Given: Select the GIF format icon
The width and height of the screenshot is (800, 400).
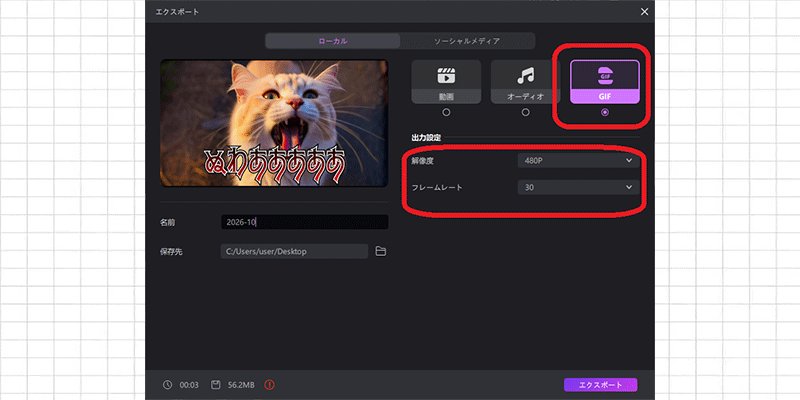Looking at the screenshot, I should (x=605, y=76).
